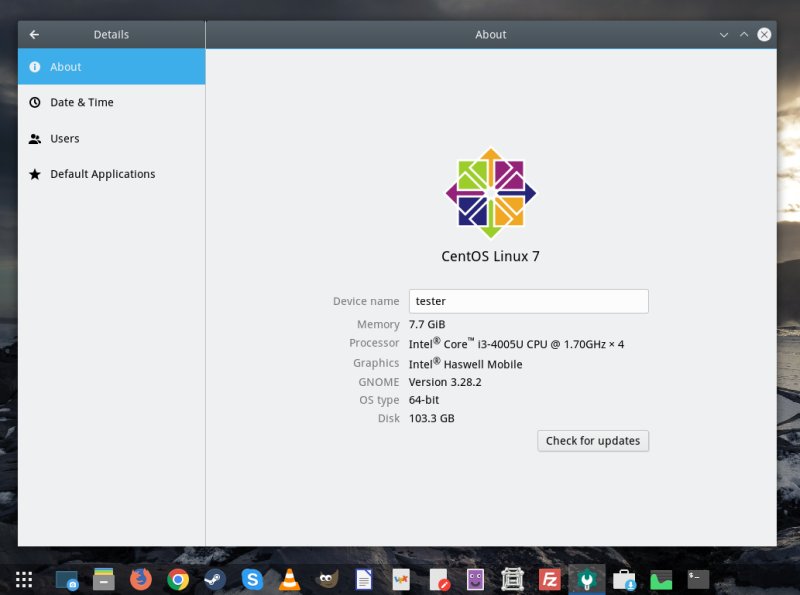Click the graphics value 'Haswell Mobile'
This screenshot has height=595, width=800.
pyautogui.click(x=483, y=364)
